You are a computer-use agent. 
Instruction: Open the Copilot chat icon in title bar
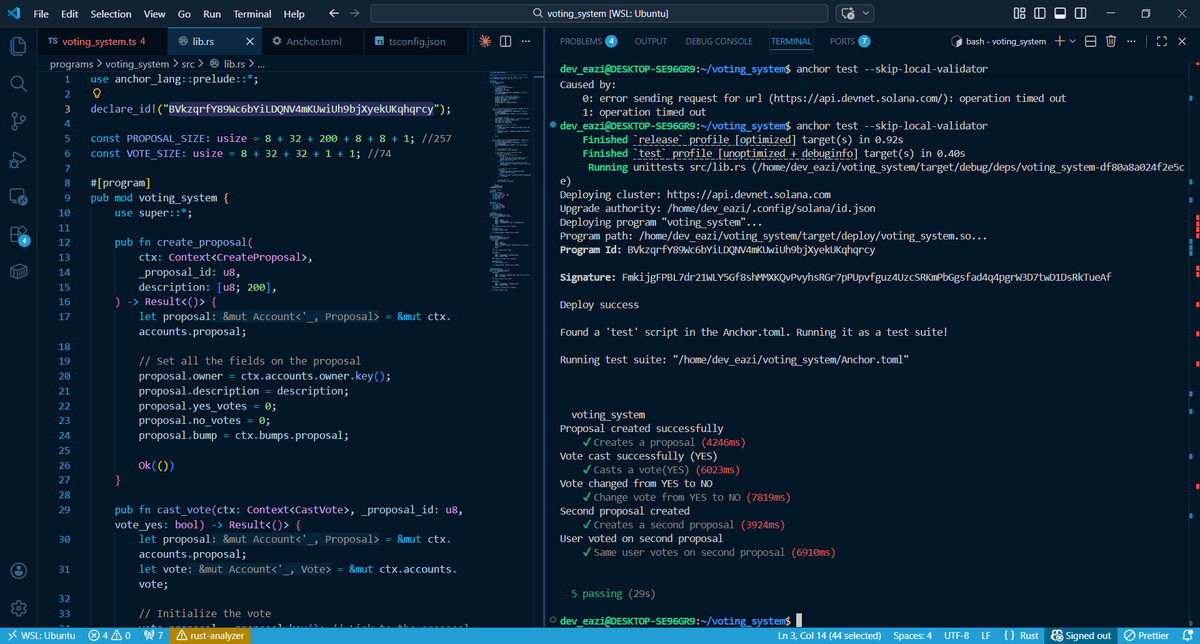[x=848, y=14]
